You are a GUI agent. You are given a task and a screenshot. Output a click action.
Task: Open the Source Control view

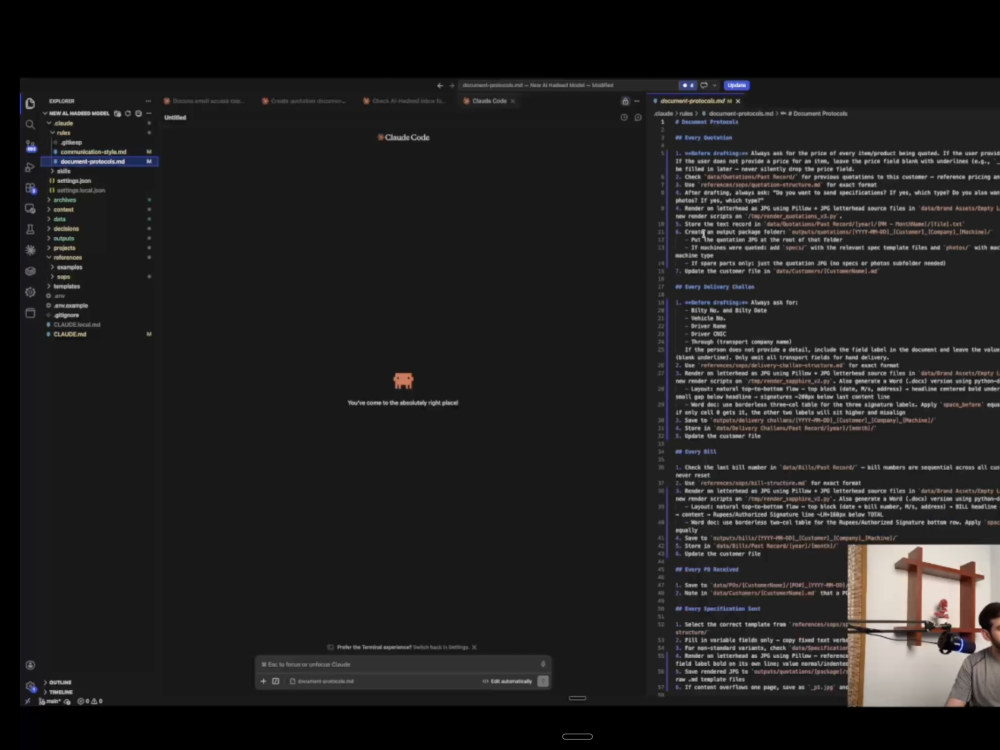click(30, 146)
